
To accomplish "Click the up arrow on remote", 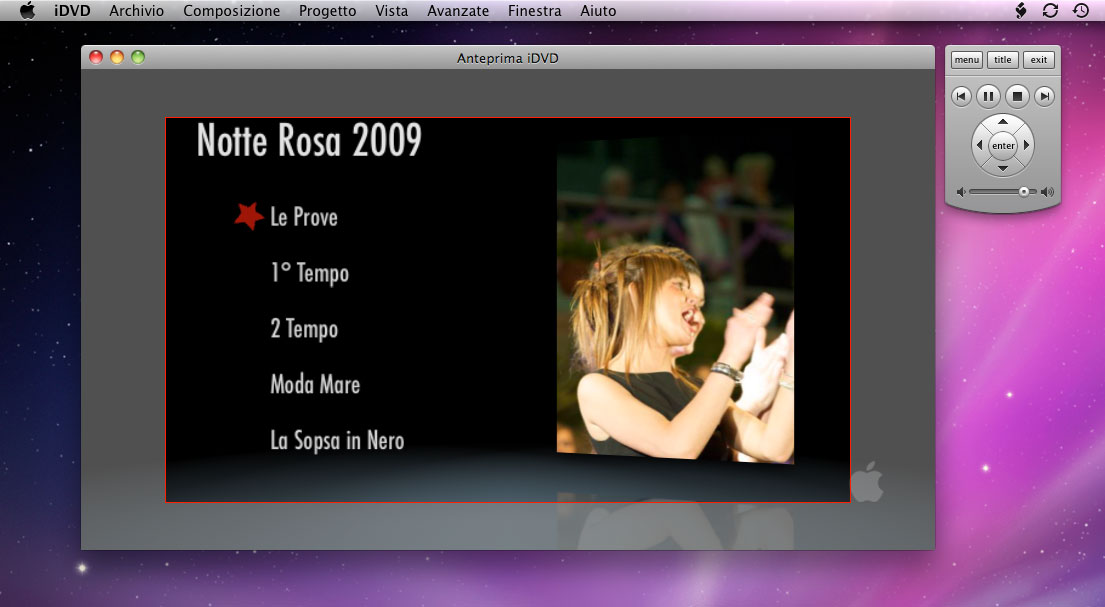I will (1003, 122).
